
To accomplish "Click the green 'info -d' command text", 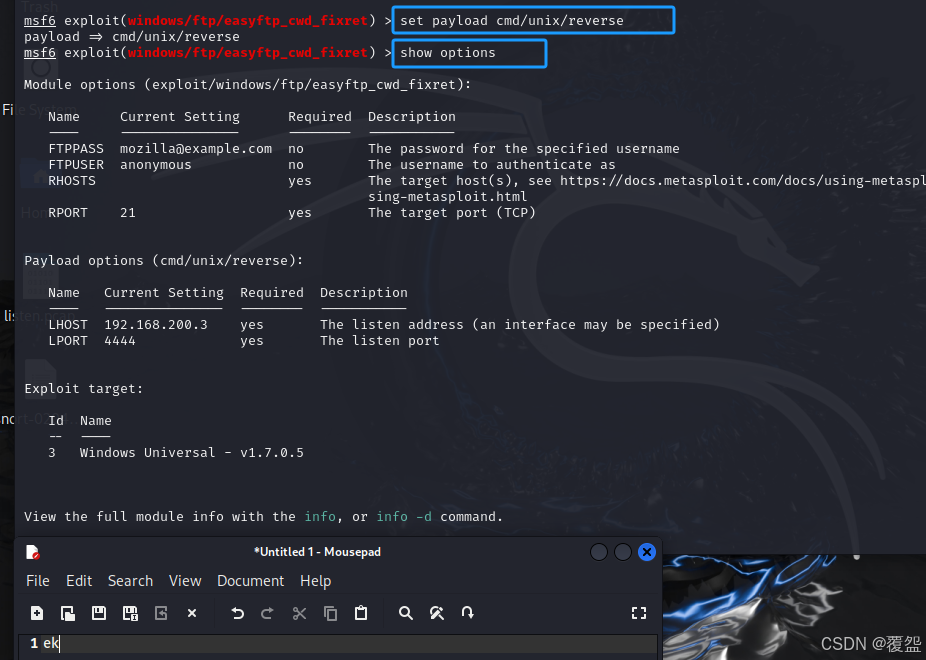I will (x=404, y=517).
